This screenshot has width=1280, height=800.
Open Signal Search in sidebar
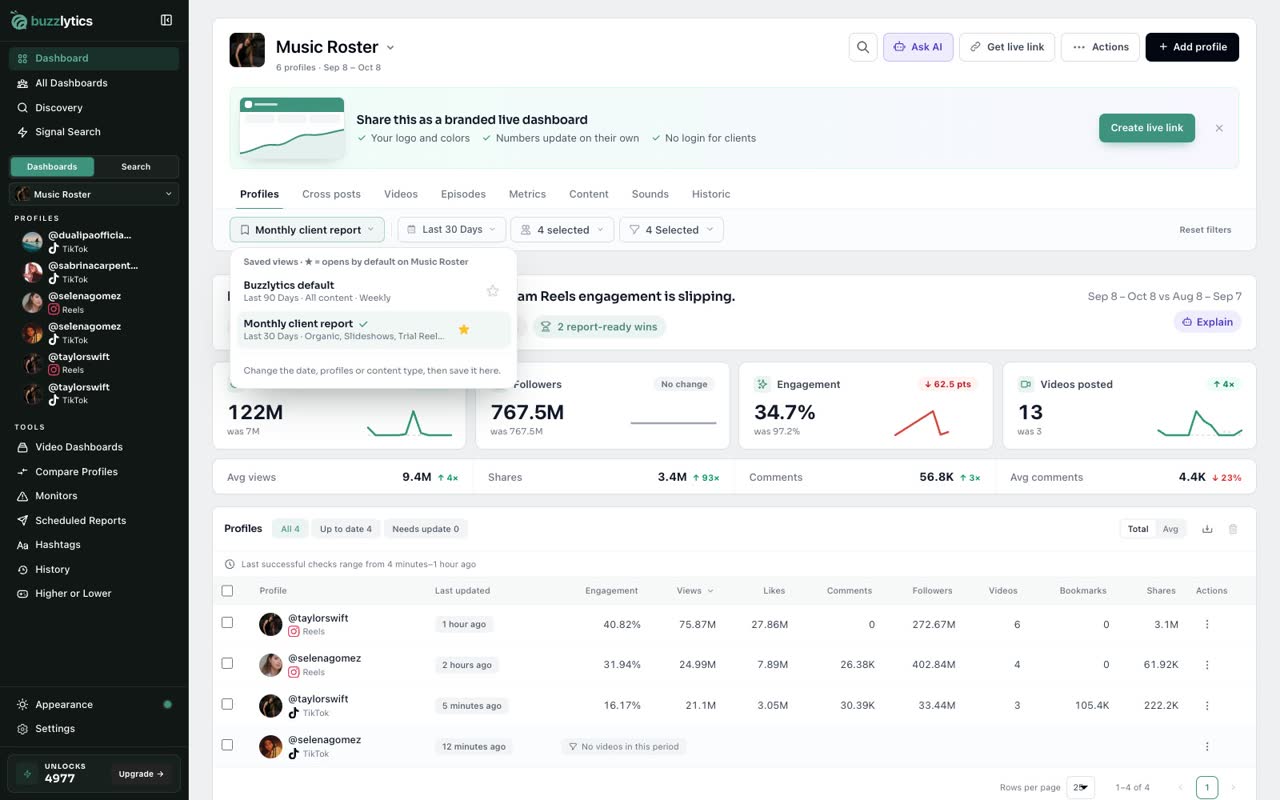click(94, 132)
